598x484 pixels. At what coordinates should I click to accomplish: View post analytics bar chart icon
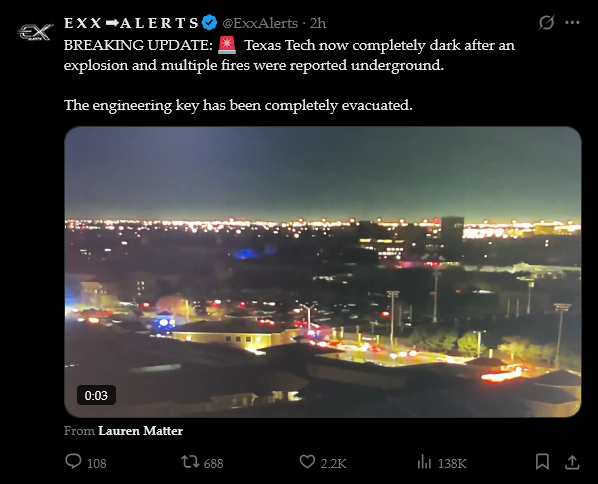pos(424,462)
